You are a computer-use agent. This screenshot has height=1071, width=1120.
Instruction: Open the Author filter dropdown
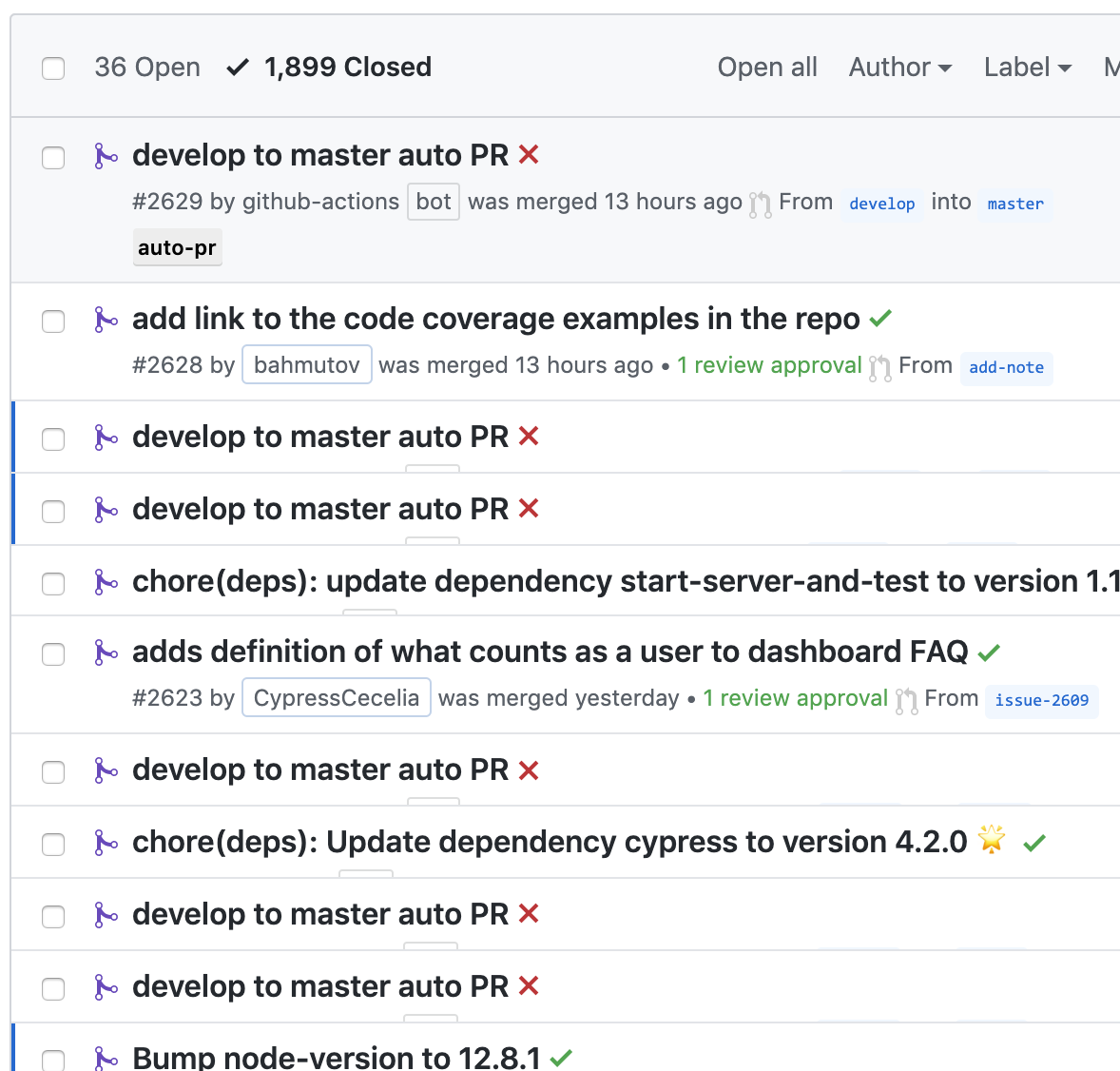click(x=899, y=67)
